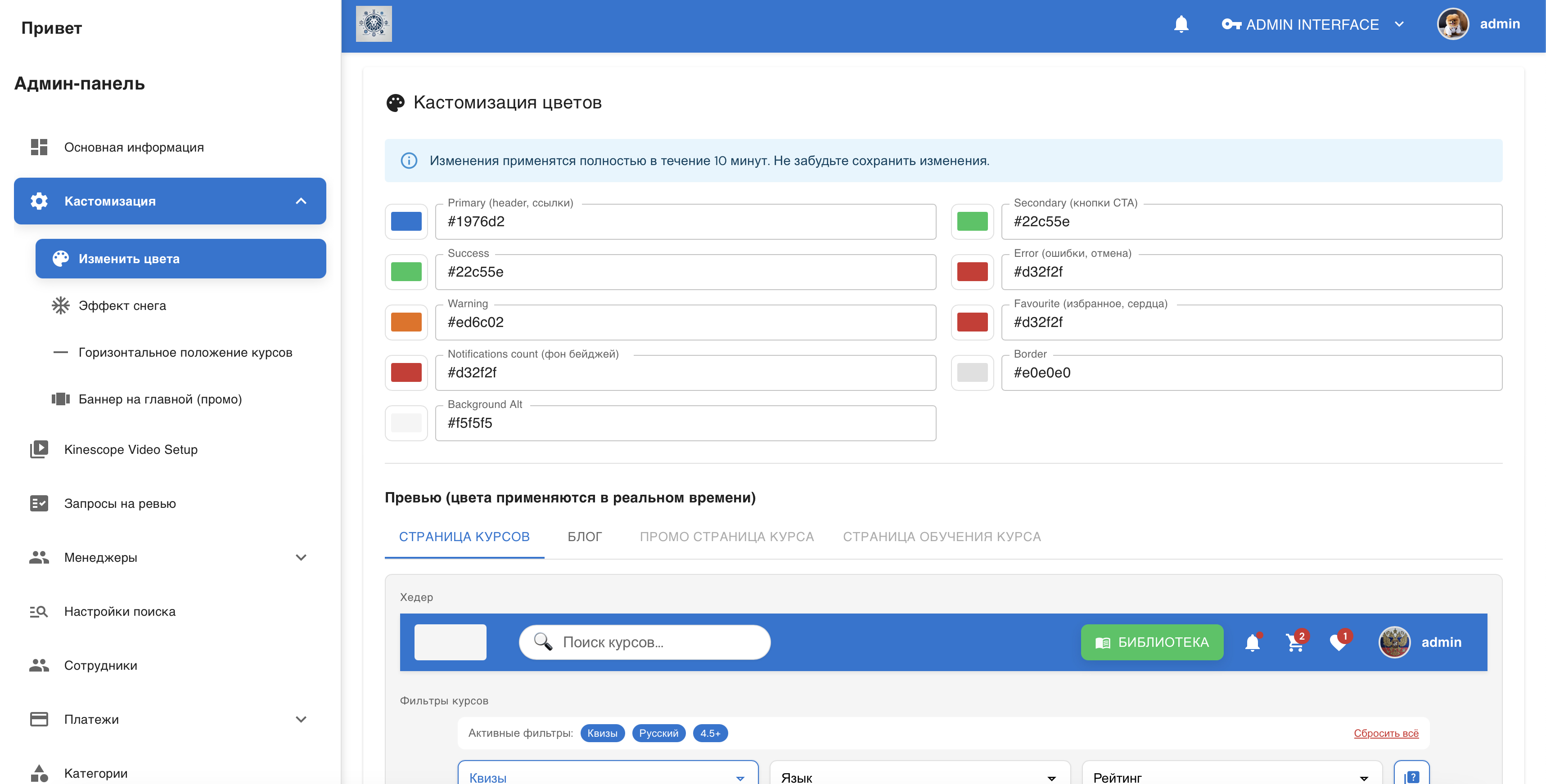Open Основная информация in sidebar
This screenshot has height=784, width=1546.
[x=170, y=147]
